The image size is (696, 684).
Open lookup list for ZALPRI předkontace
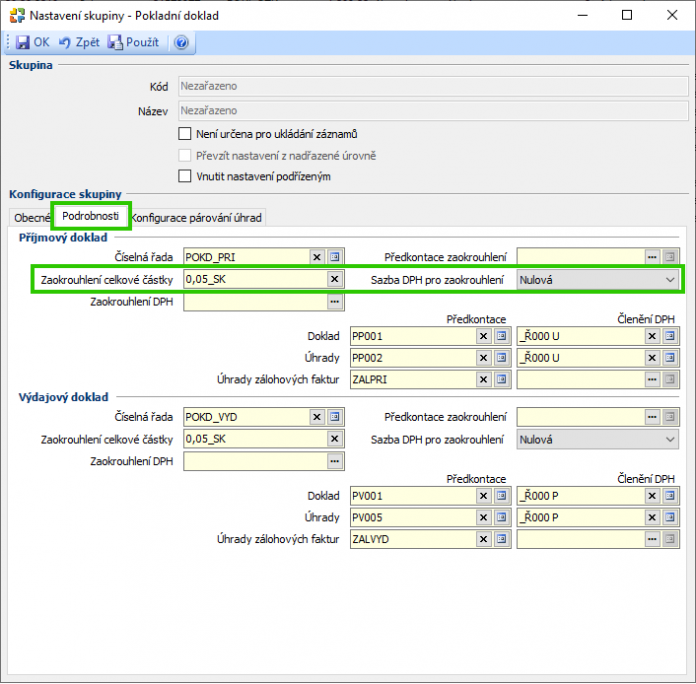502,380
